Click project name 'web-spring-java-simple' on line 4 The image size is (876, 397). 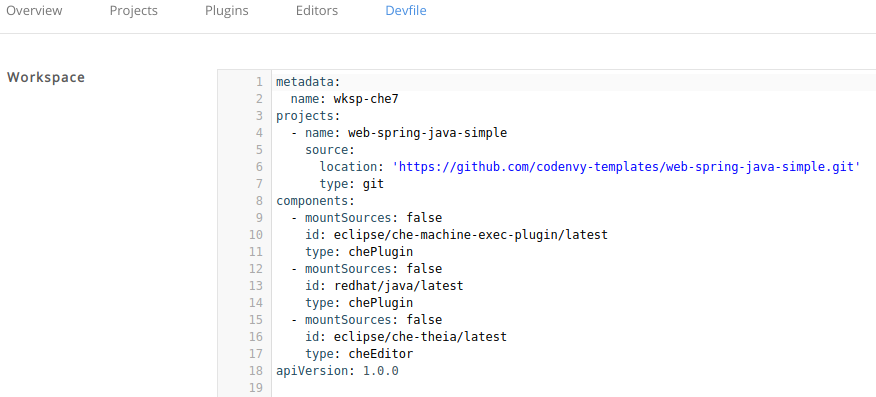[x=427, y=133]
